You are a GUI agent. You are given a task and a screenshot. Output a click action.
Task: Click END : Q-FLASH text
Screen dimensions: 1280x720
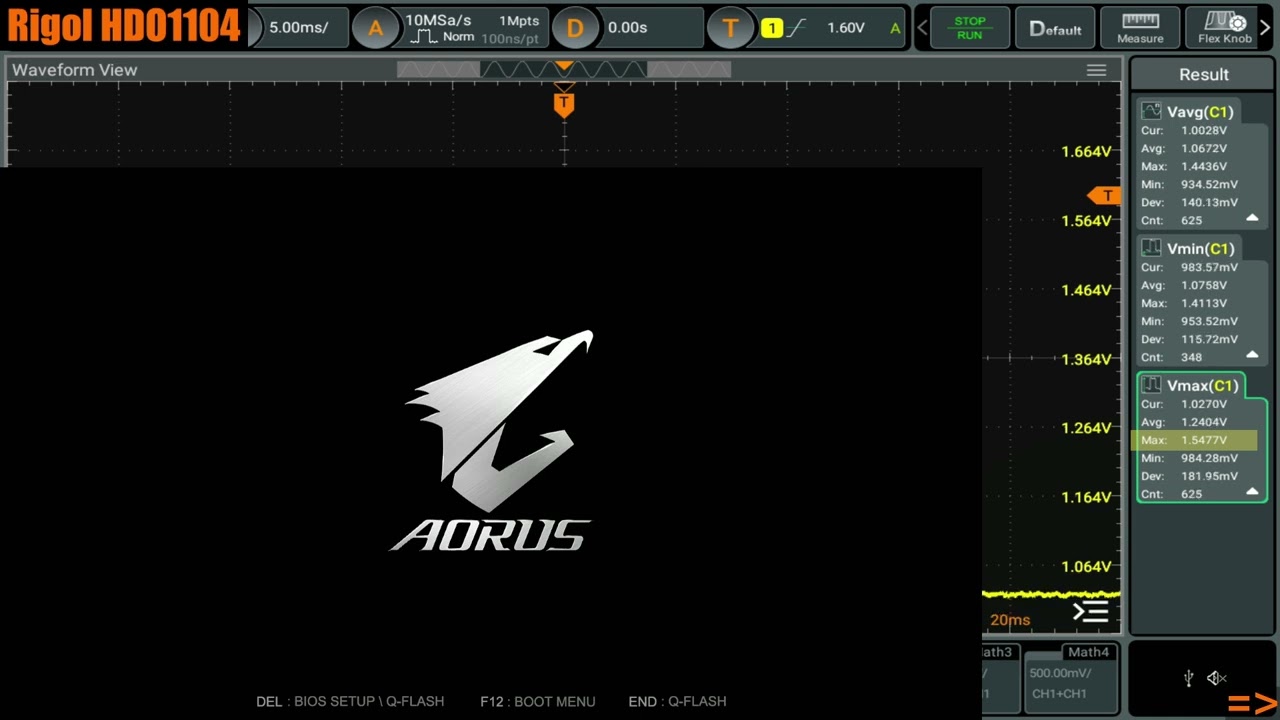point(678,702)
